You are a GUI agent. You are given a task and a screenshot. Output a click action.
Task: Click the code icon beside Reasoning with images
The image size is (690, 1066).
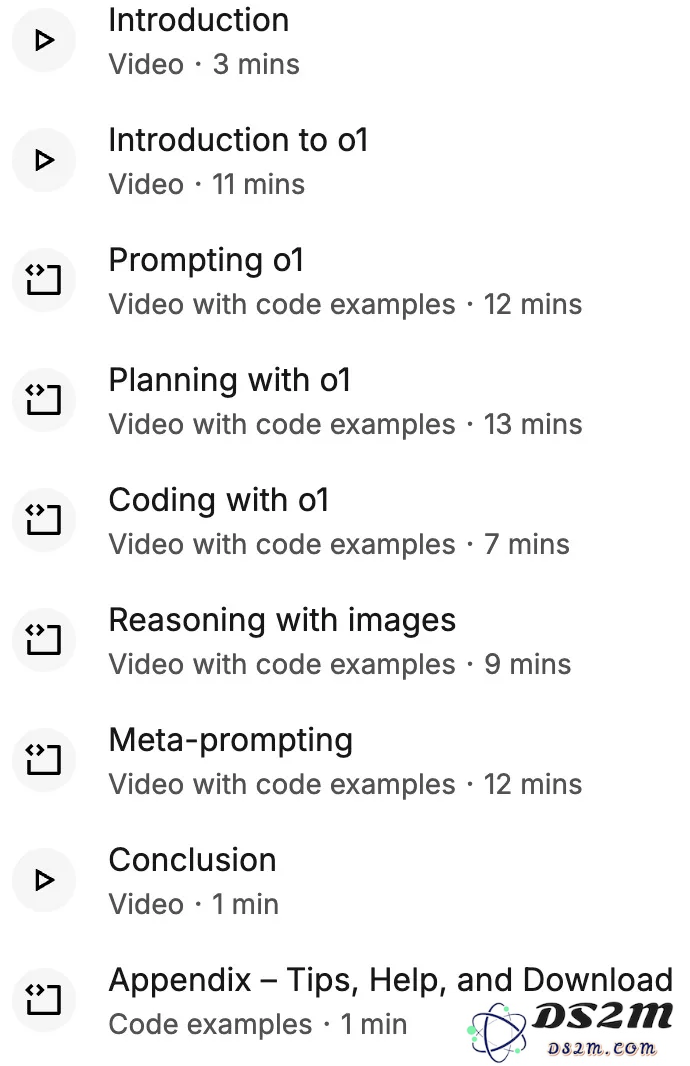(x=44, y=639)
